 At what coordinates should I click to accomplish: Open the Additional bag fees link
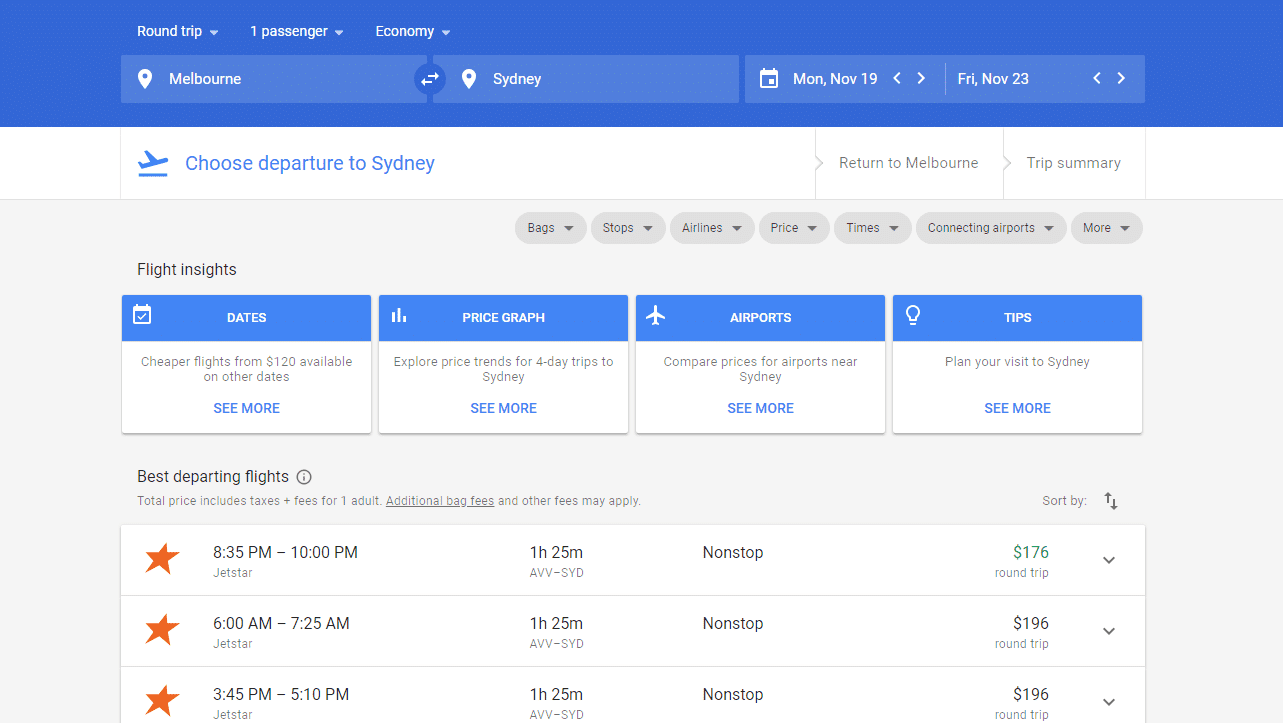tap(439, 500)
